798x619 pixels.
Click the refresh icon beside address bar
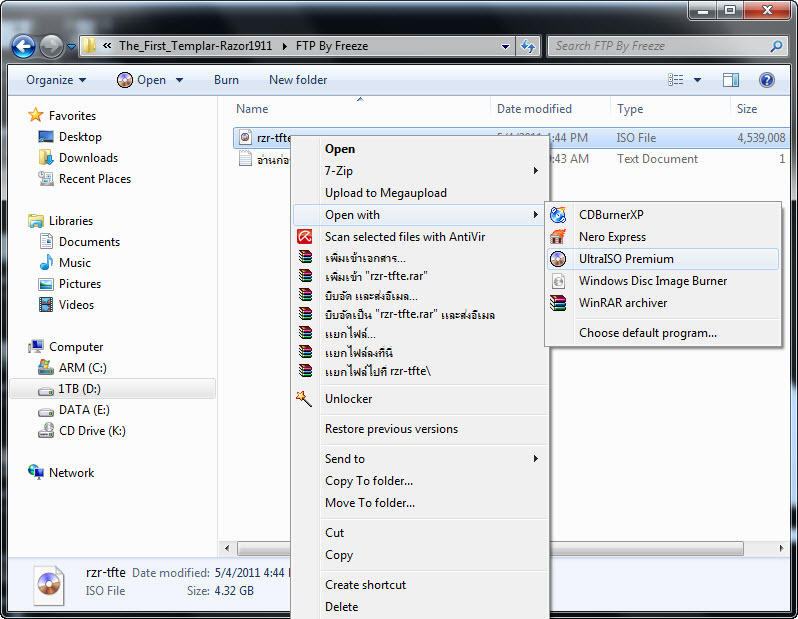(528, 46)
